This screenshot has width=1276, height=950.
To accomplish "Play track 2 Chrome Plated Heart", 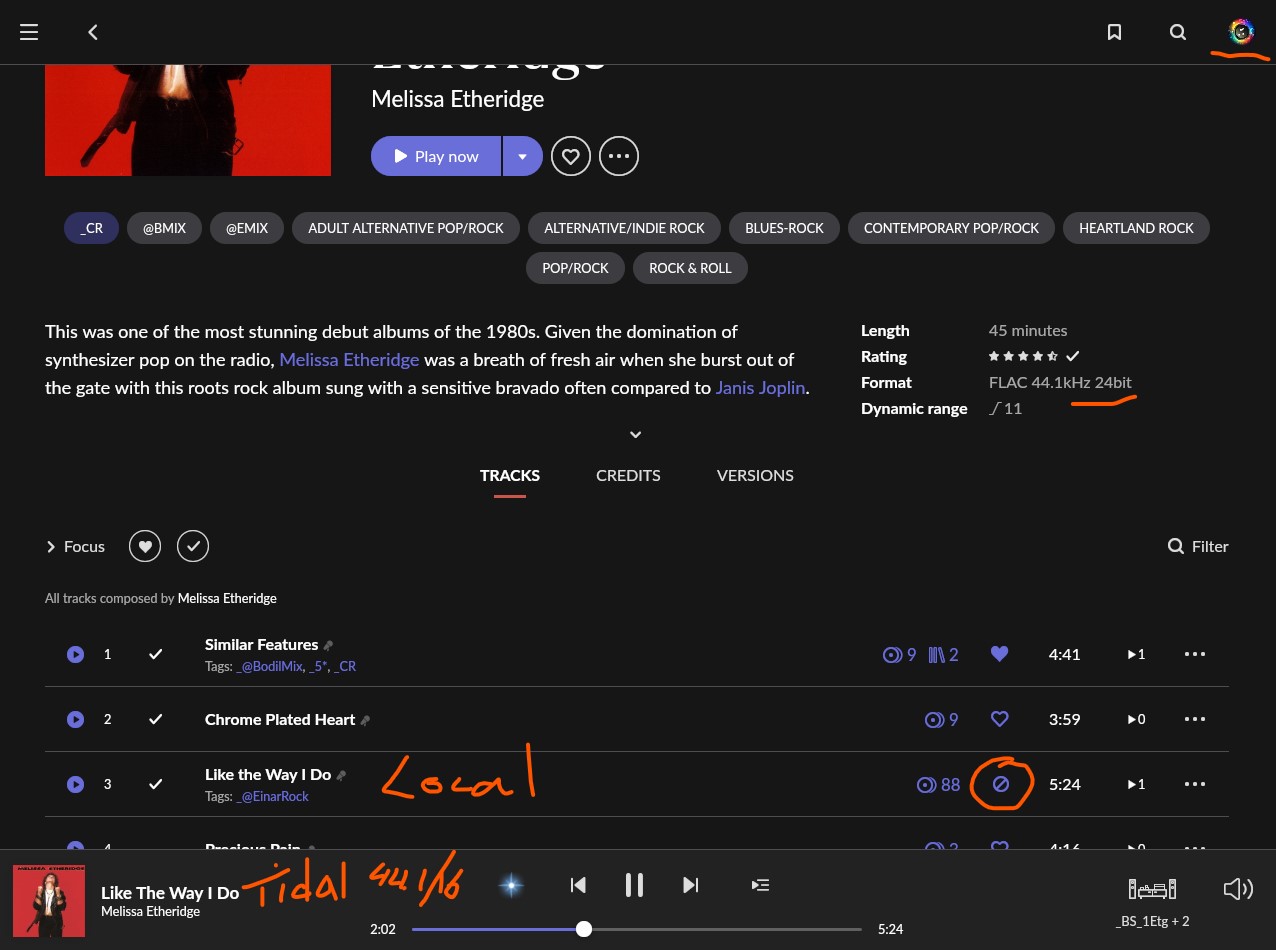I will click(75, 719).
